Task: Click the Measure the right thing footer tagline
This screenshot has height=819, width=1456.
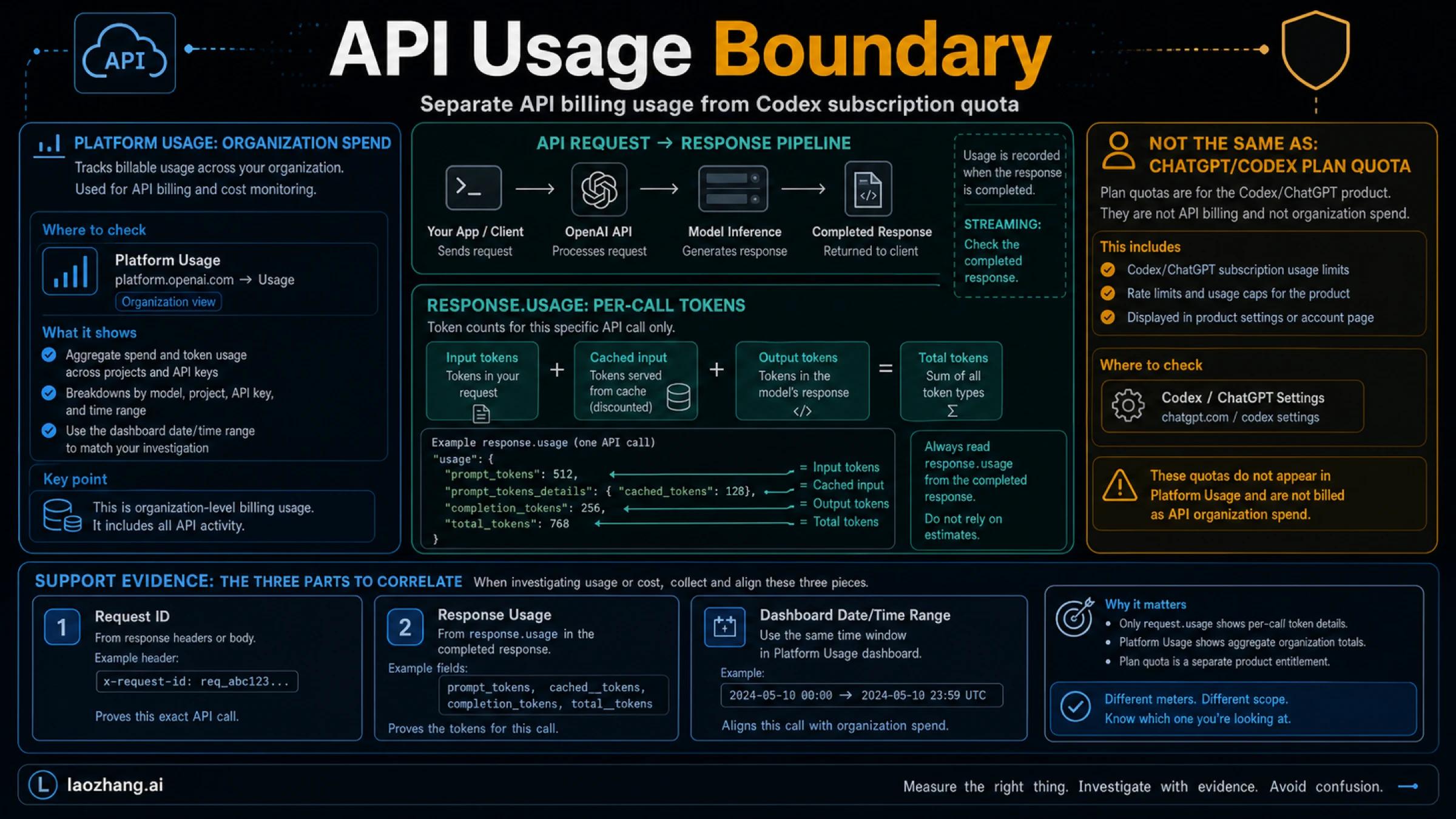Action: 1143,786
